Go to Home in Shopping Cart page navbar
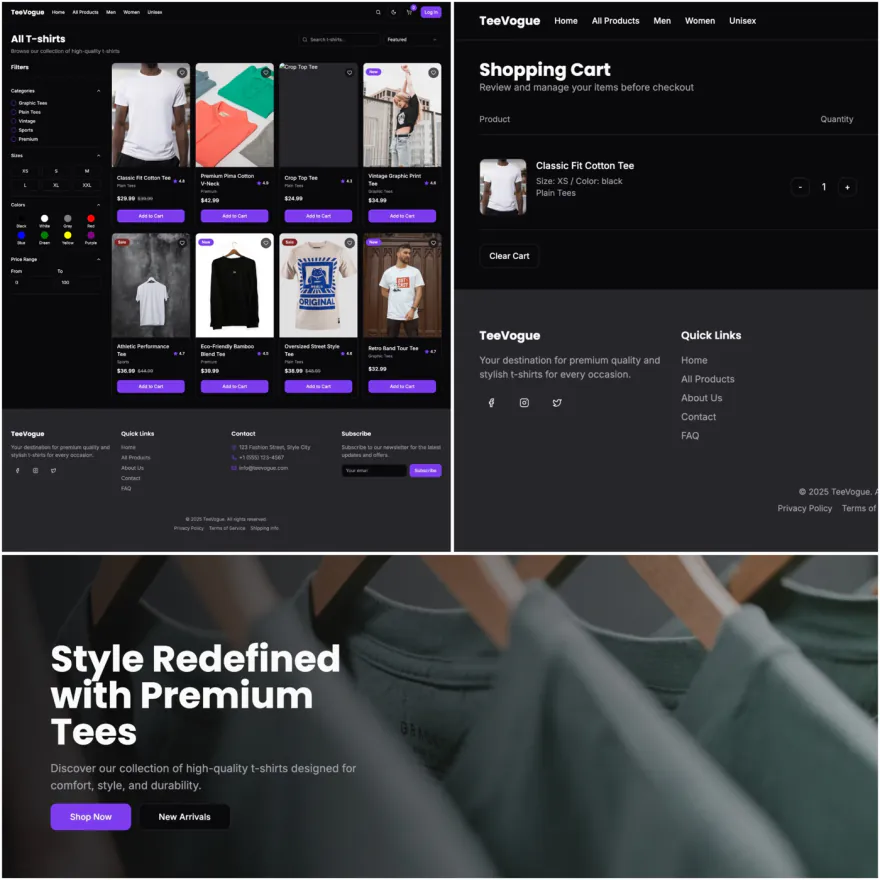The height and width of the screenshot is (880, 880). point(566,21)
